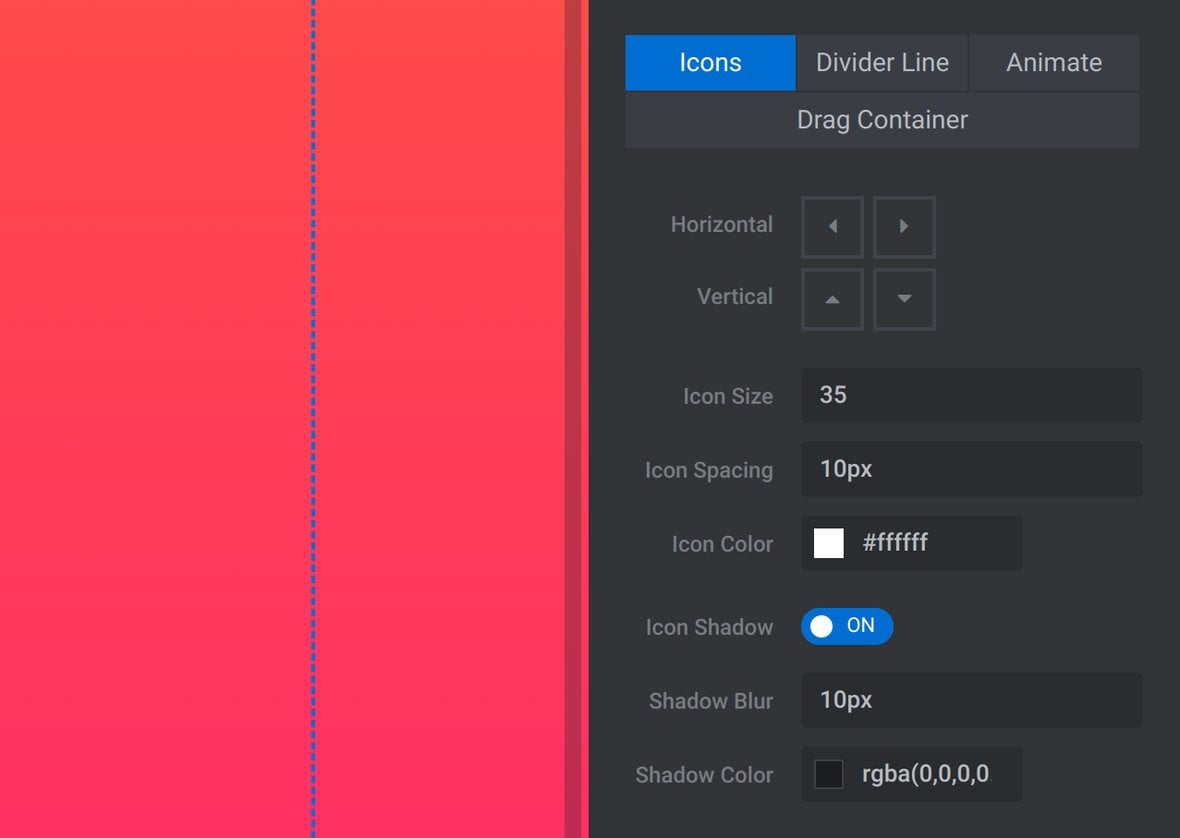
Task: Click the Shadow Blur label
Action: [710, 701]
